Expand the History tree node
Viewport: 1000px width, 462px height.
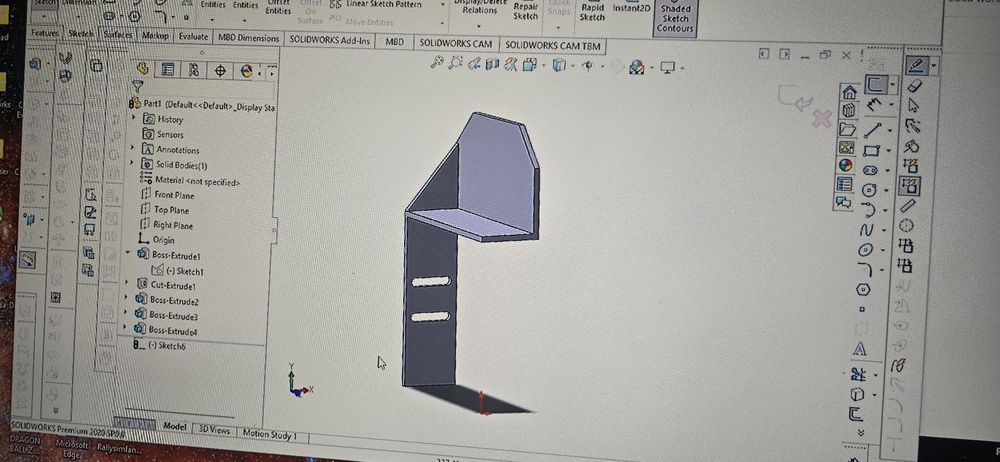pos(133,119)
